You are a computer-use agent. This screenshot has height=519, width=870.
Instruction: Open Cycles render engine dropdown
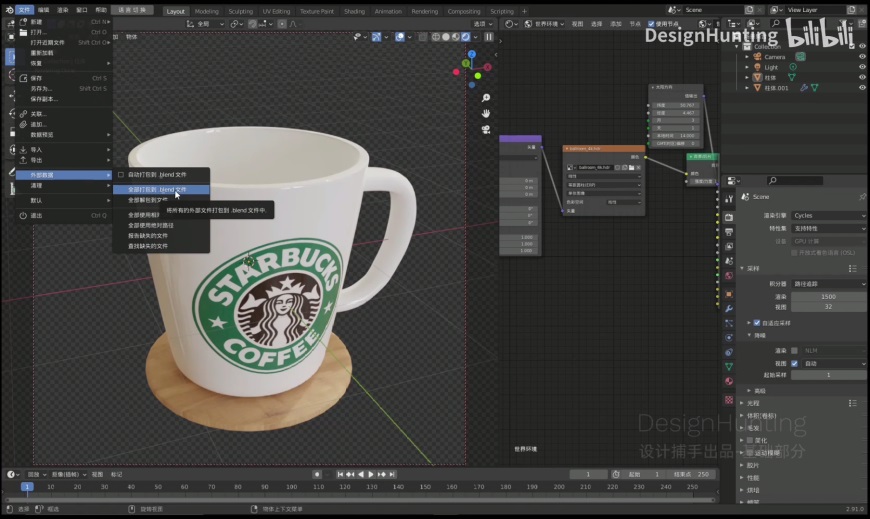(828, 215)
